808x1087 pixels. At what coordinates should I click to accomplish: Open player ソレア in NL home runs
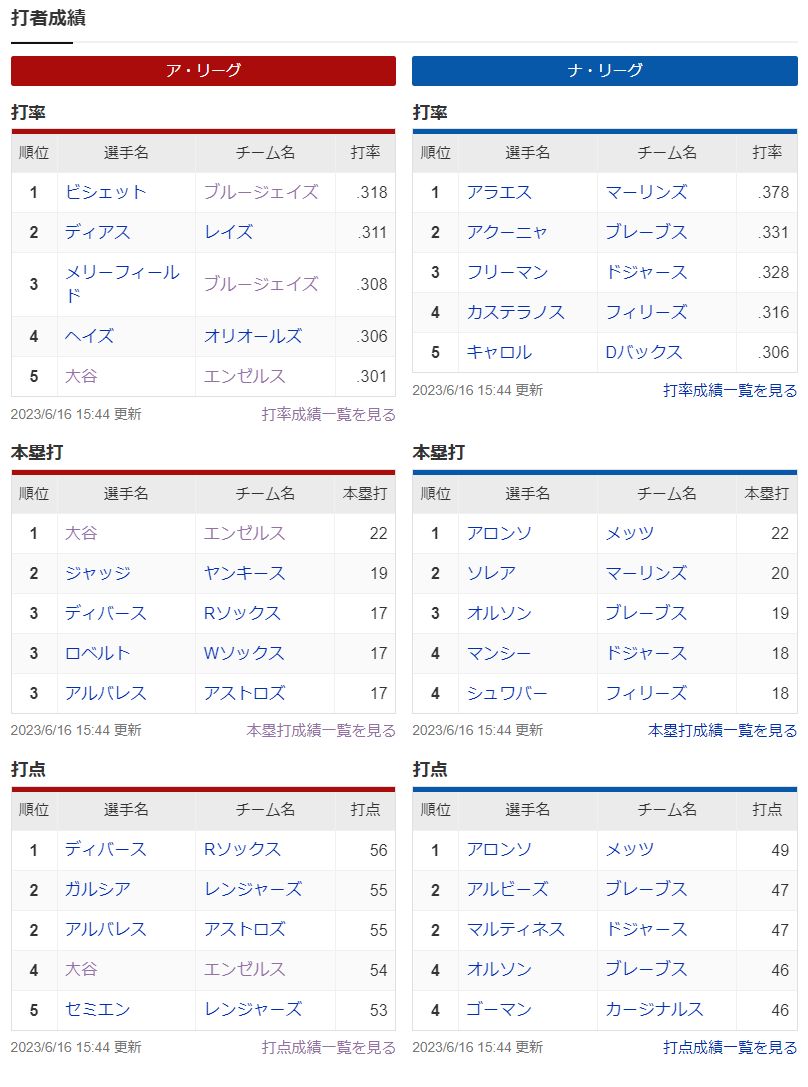[491, 573]
